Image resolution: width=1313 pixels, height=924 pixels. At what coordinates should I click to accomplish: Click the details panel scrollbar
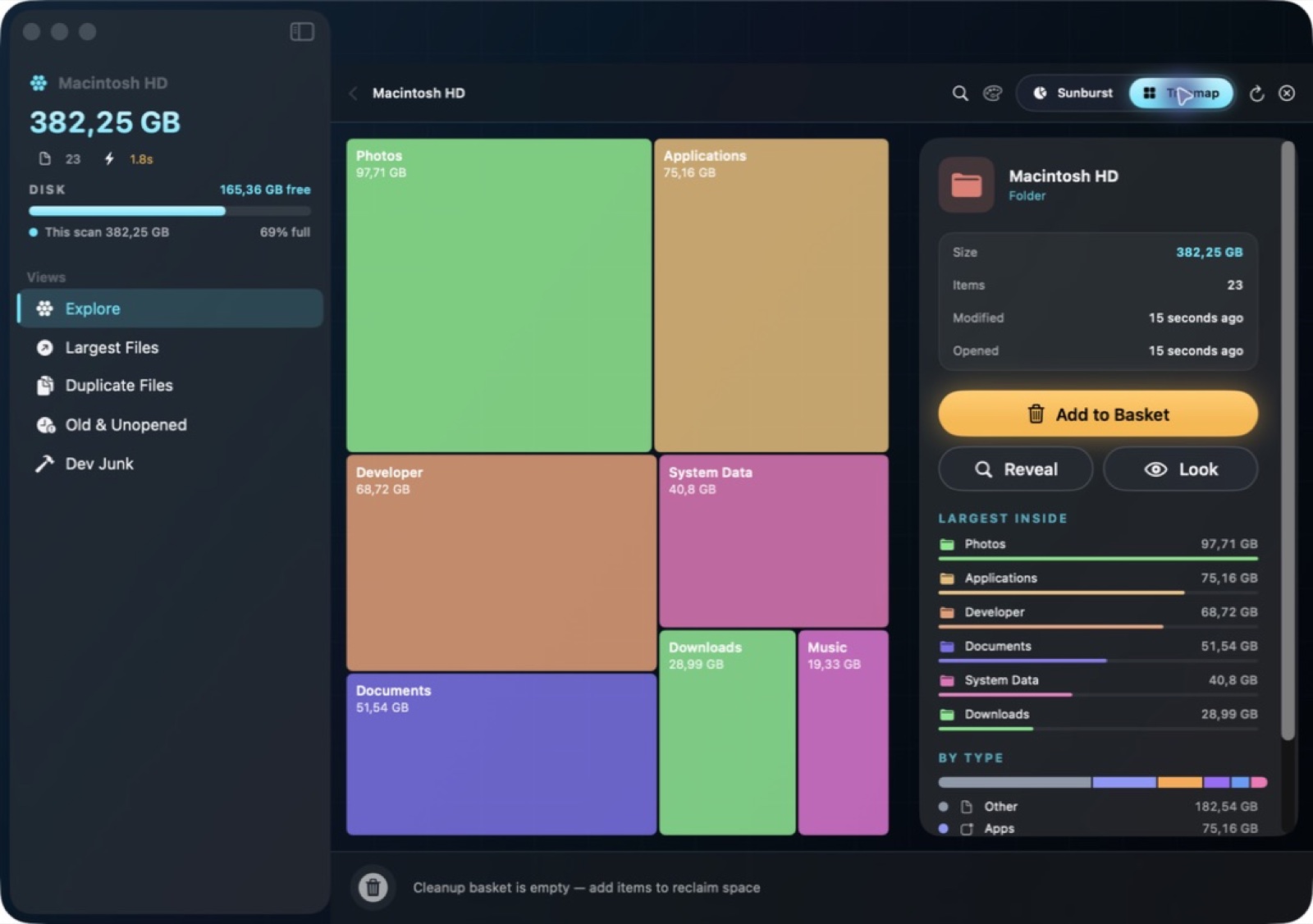[1288, 441]
